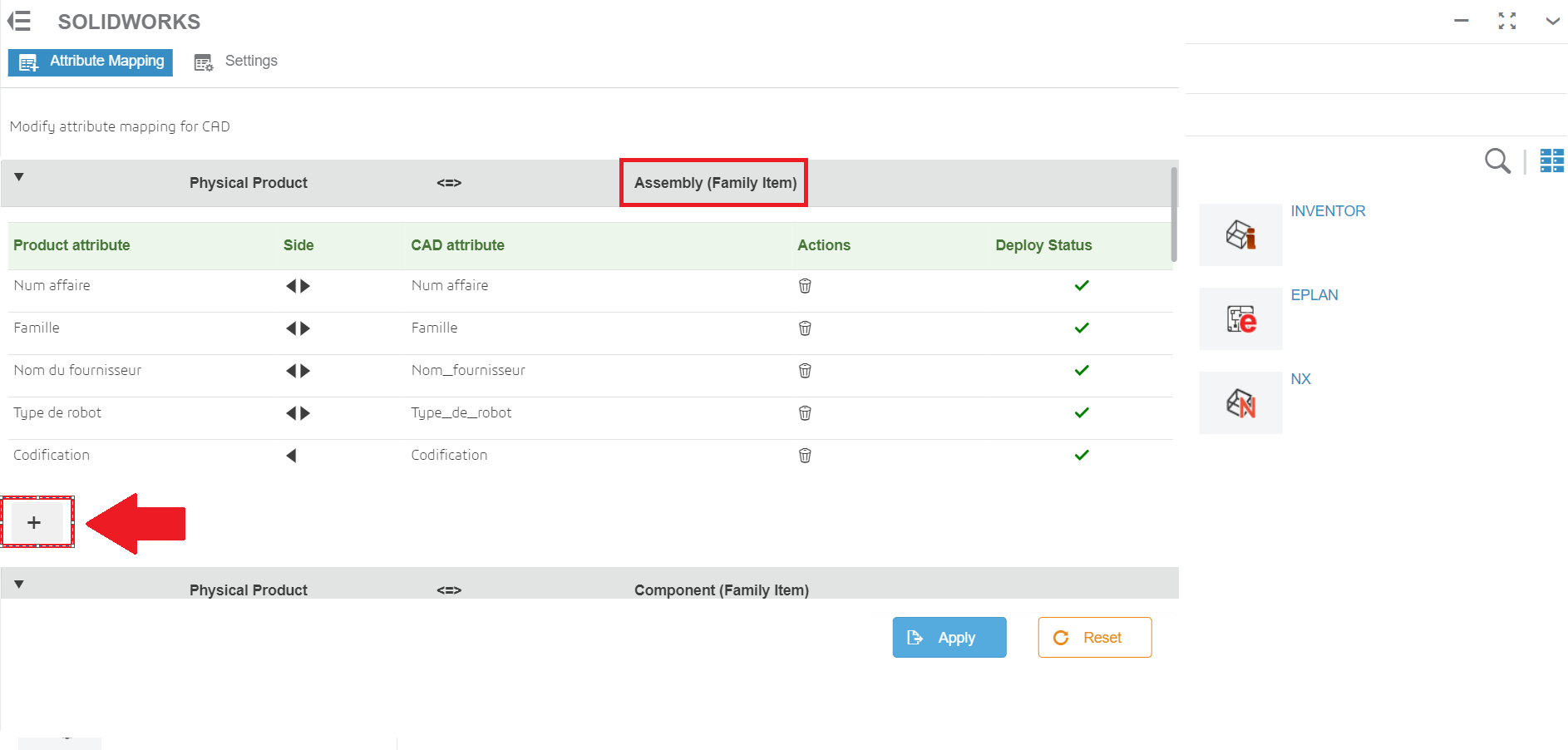Screen dimensions: 1568x750
Task: Collapse the Assembly (Family Item) section
Action: point(19,177)
